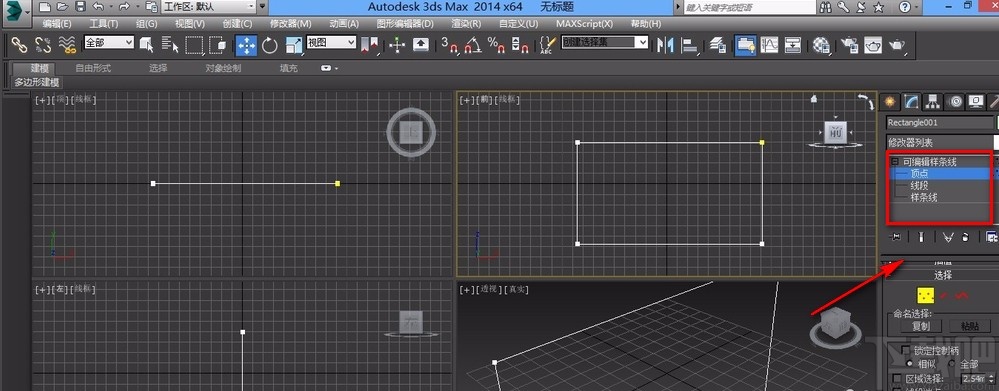
Task: Select the Select and Link chain tool
Action: tap(20, 45)
